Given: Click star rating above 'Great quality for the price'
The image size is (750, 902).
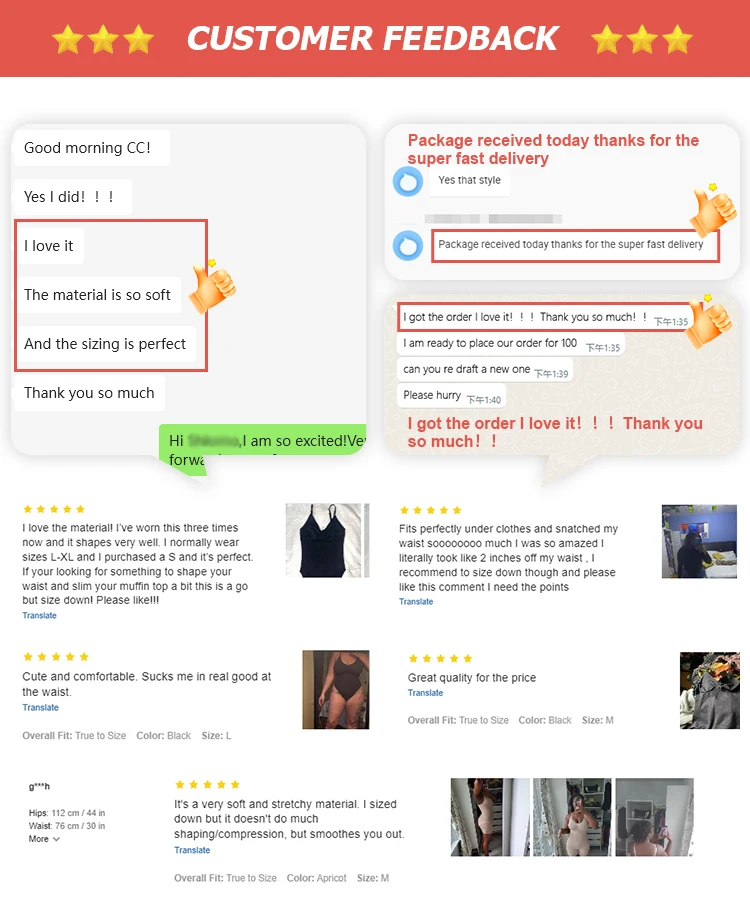Looking at the screenshot, I should coord(440,658).
